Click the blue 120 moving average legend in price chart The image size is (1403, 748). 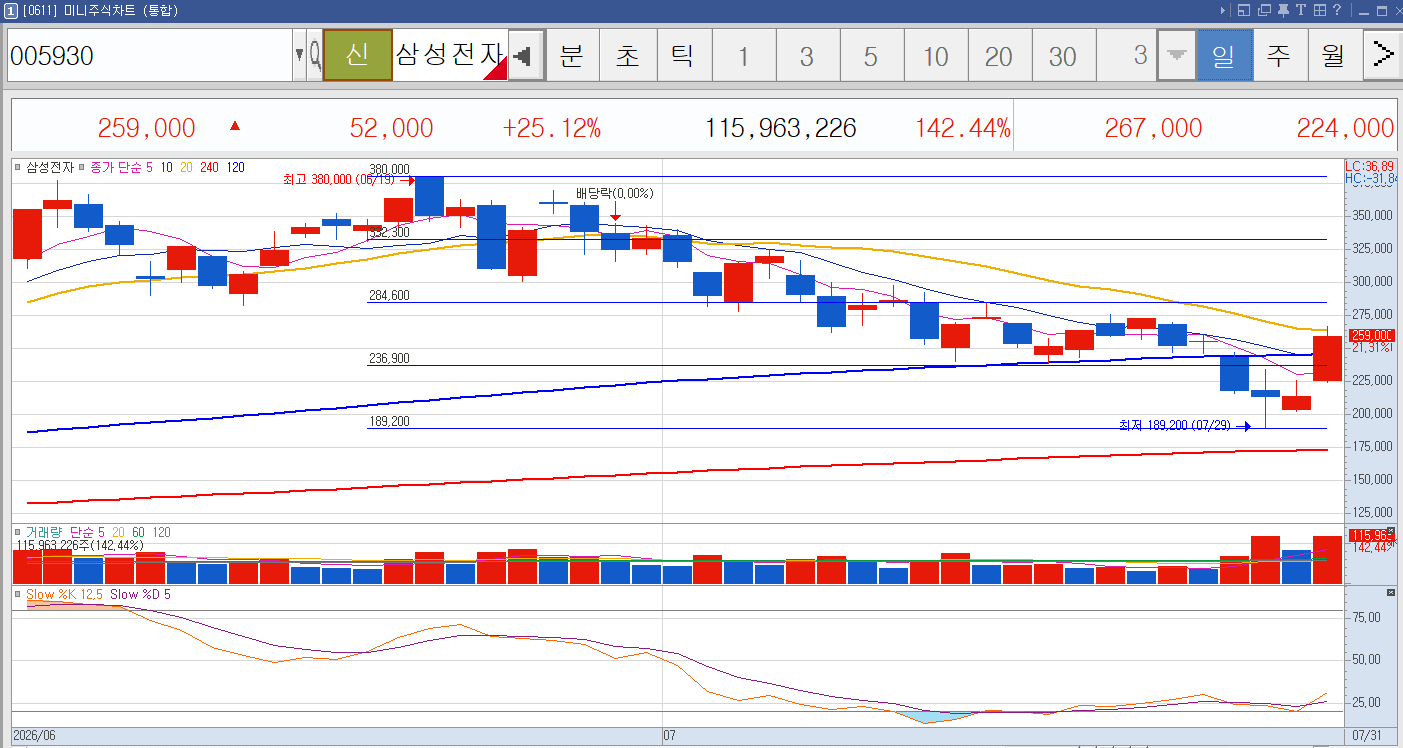(235, 167)
